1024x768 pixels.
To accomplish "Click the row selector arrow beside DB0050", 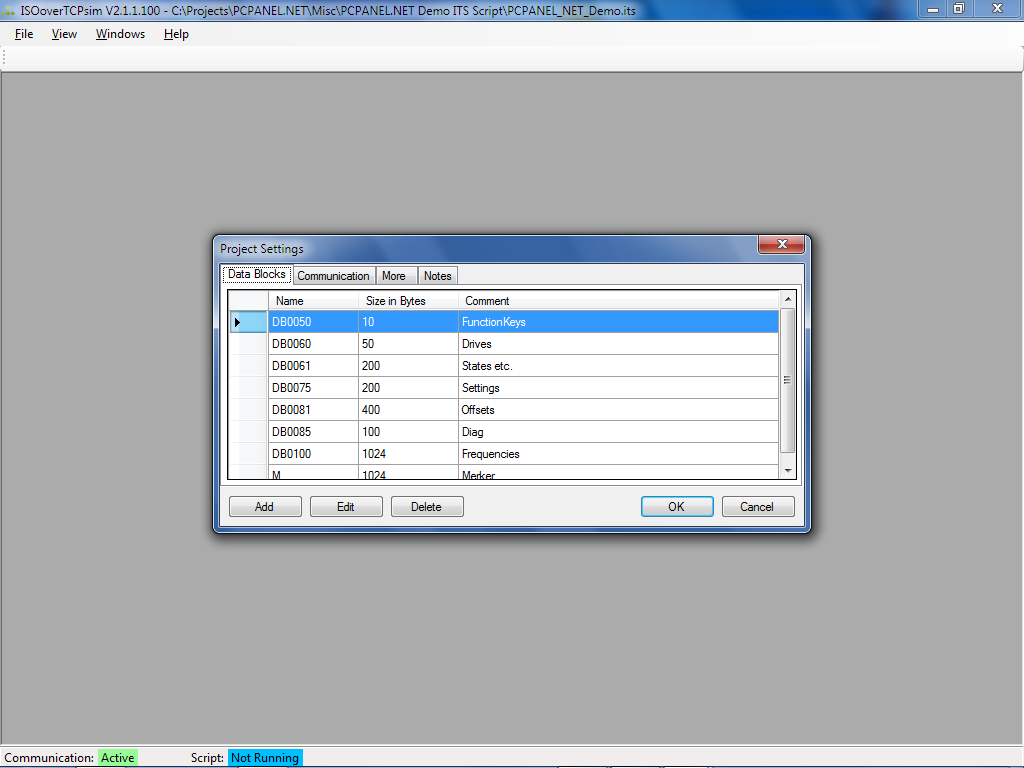I will coord(238,322).
